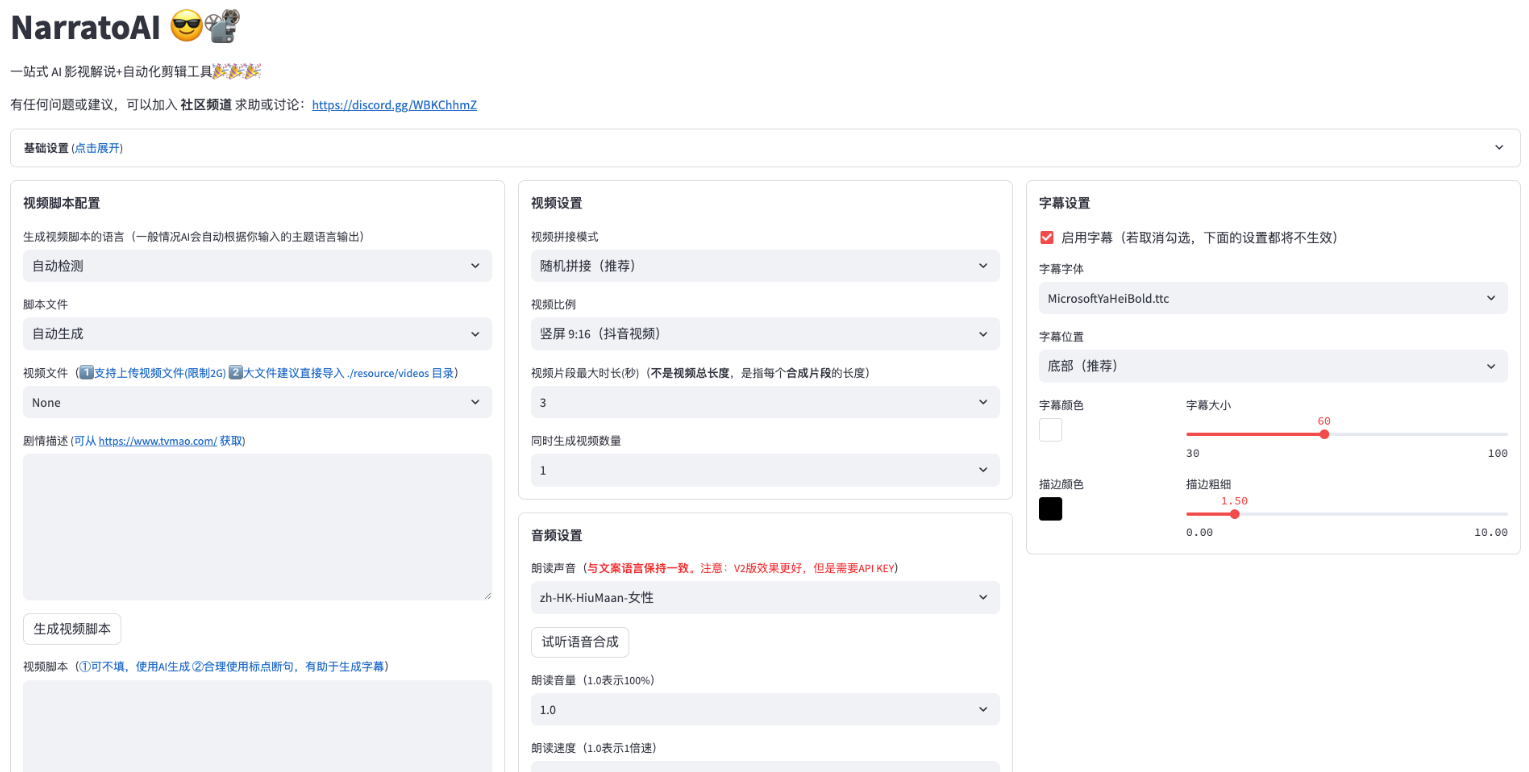Image resolution: width=1529 pixels, height=772 pixels.
Task: Open the 朗读声音 dropdown showing zh-HK-HiuMaan
Action: [x=765, y=598]
